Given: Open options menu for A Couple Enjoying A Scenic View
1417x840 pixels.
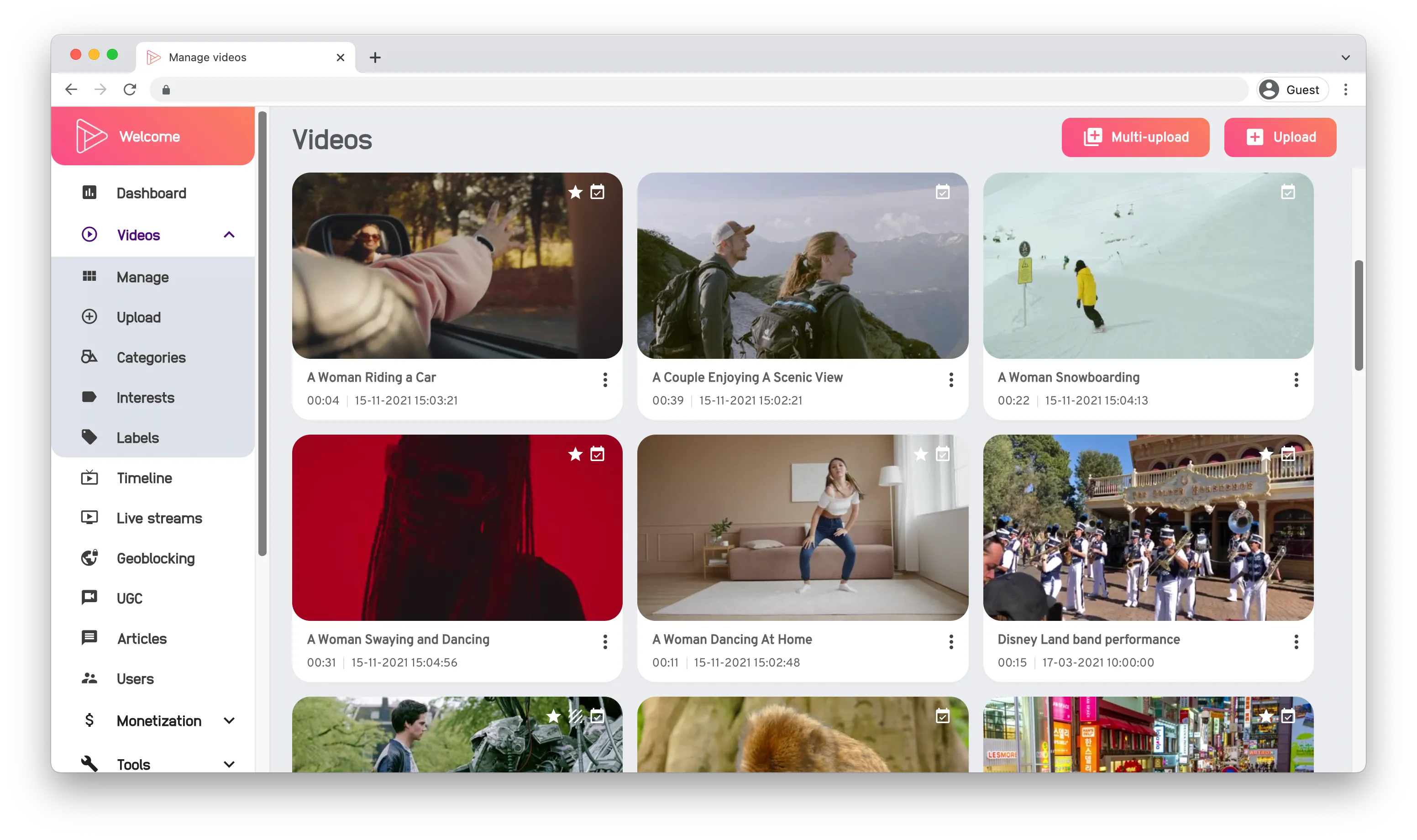Looking at the screenshot, I should click(951, 380).
